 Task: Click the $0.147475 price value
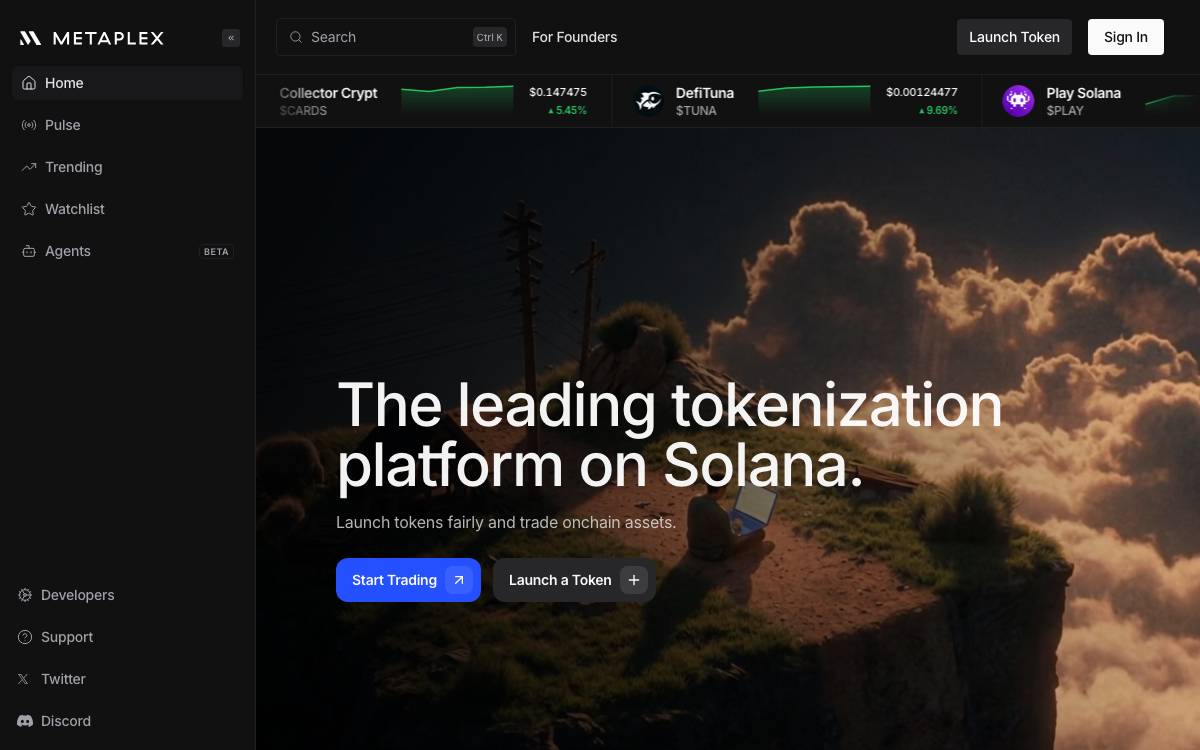(558, 92)
